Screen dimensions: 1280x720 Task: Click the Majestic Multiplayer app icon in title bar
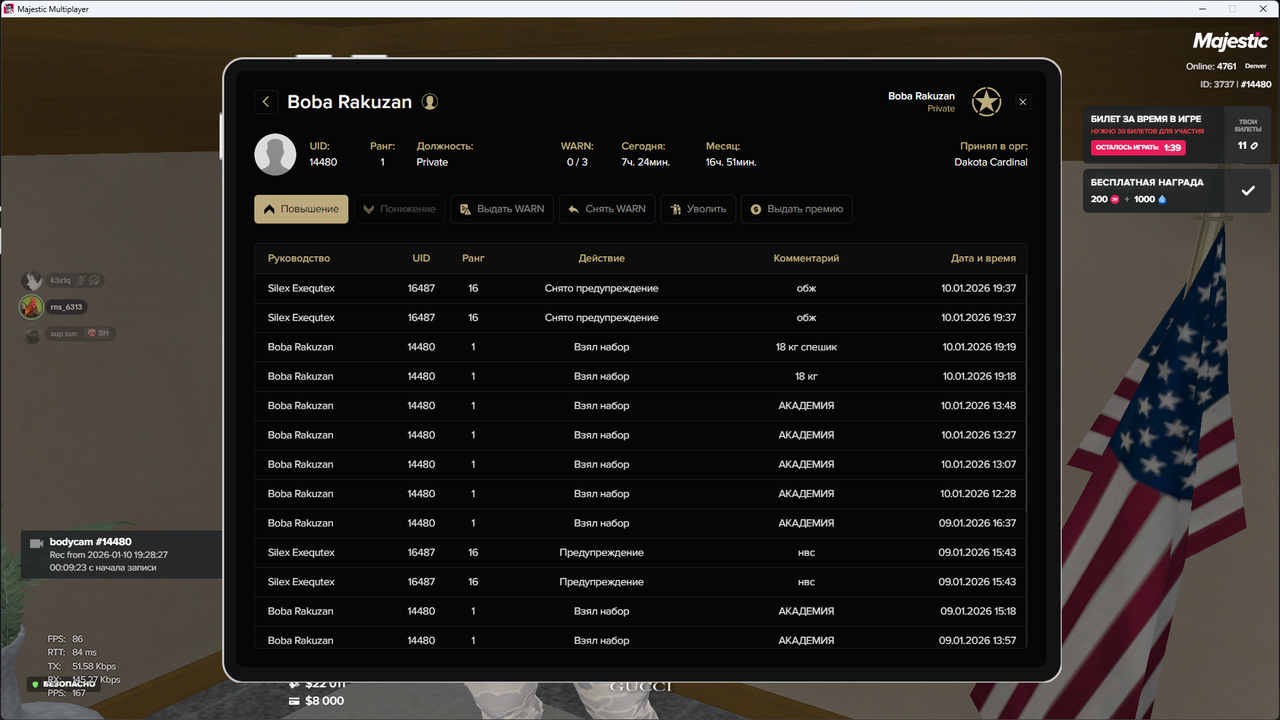click(x=8, y=8)
